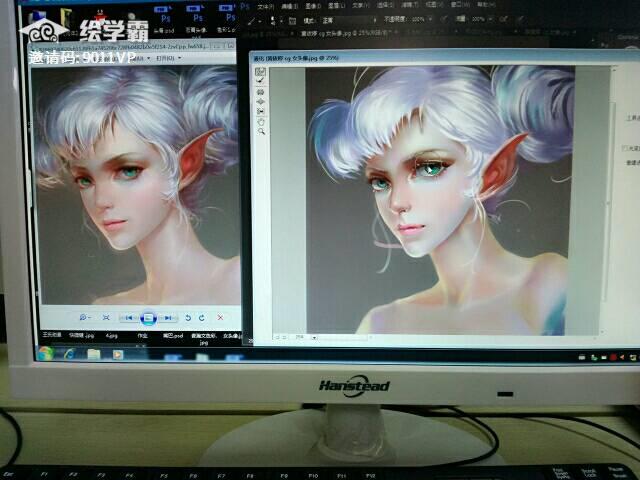
Task: Select the Reconstruct tool in the Liquify dialog
Action: (260, 81)
